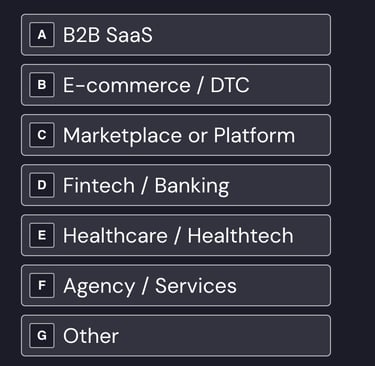Click the 'Services' text in option F
This screenshot has width=375, height=366.
pos(196,286)
